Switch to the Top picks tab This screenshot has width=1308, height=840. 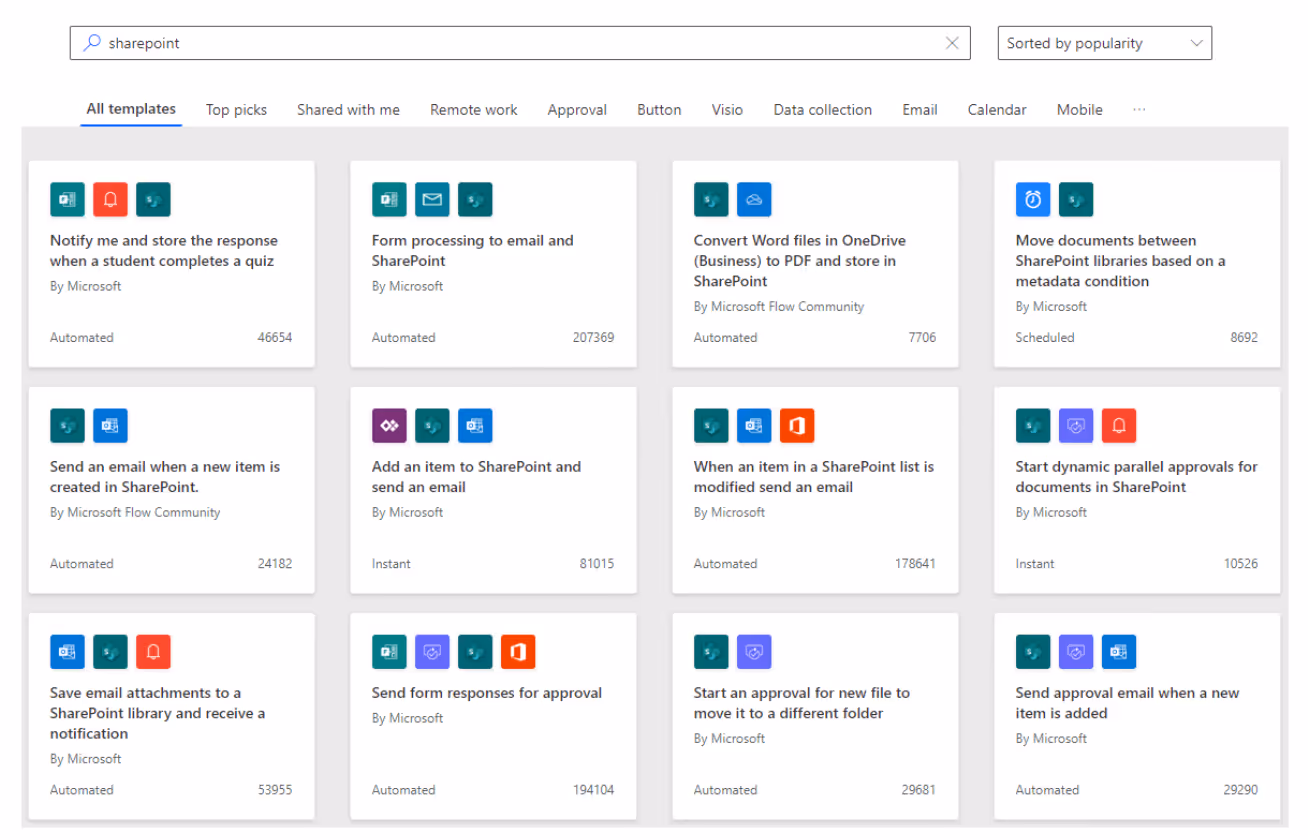(x=236, y=110)
